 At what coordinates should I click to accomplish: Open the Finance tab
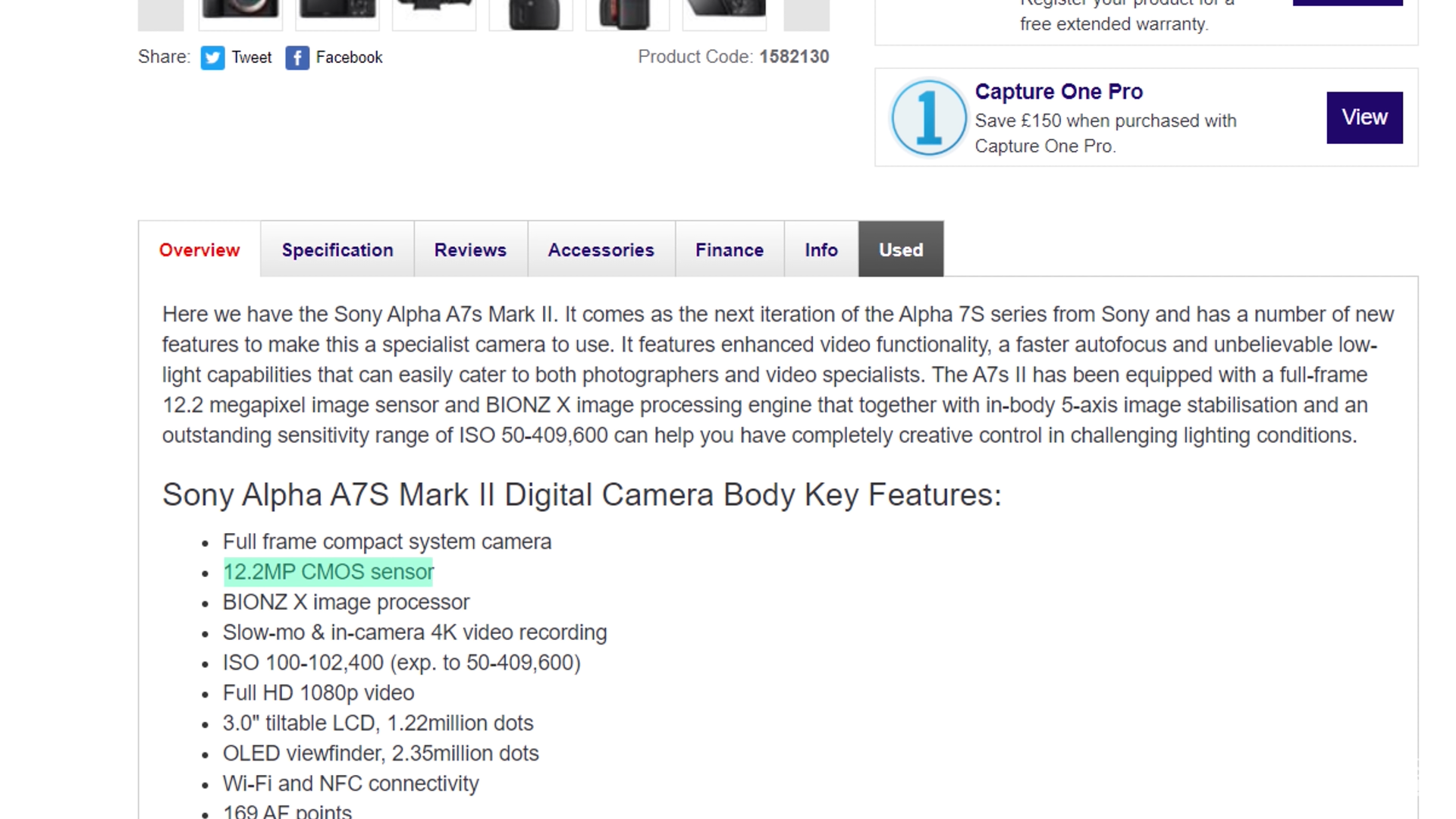click(x=730, y=249)
